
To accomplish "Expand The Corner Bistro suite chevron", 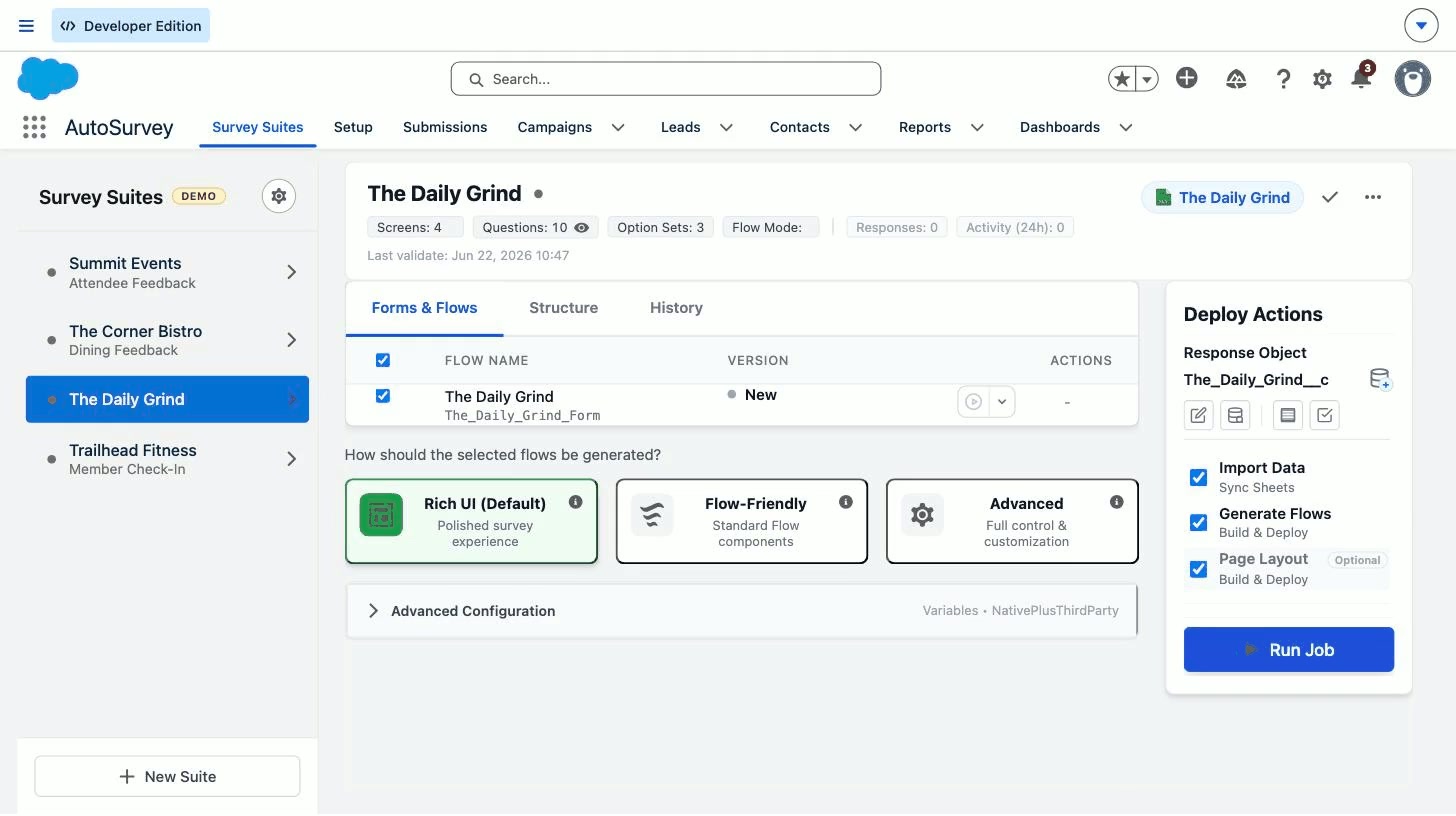I will coord(291,340).
